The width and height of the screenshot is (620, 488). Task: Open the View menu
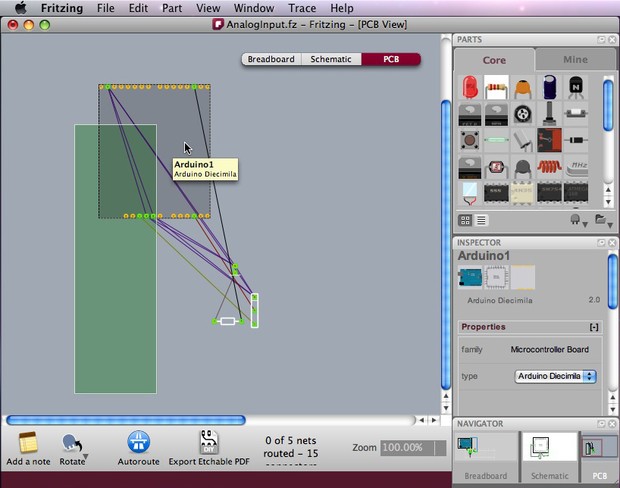[x=208, y=8]
